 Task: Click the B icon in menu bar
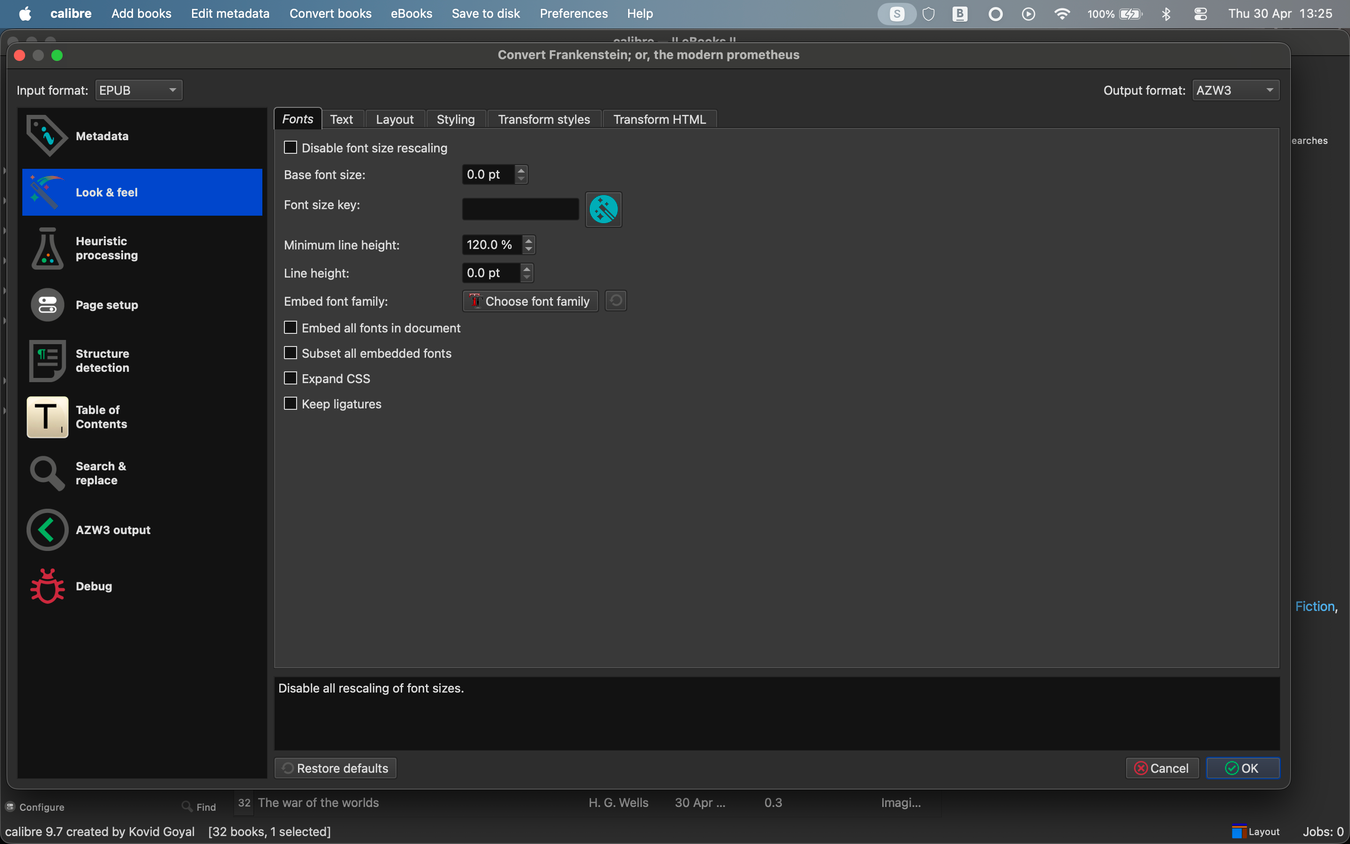[x=960, y=13]
